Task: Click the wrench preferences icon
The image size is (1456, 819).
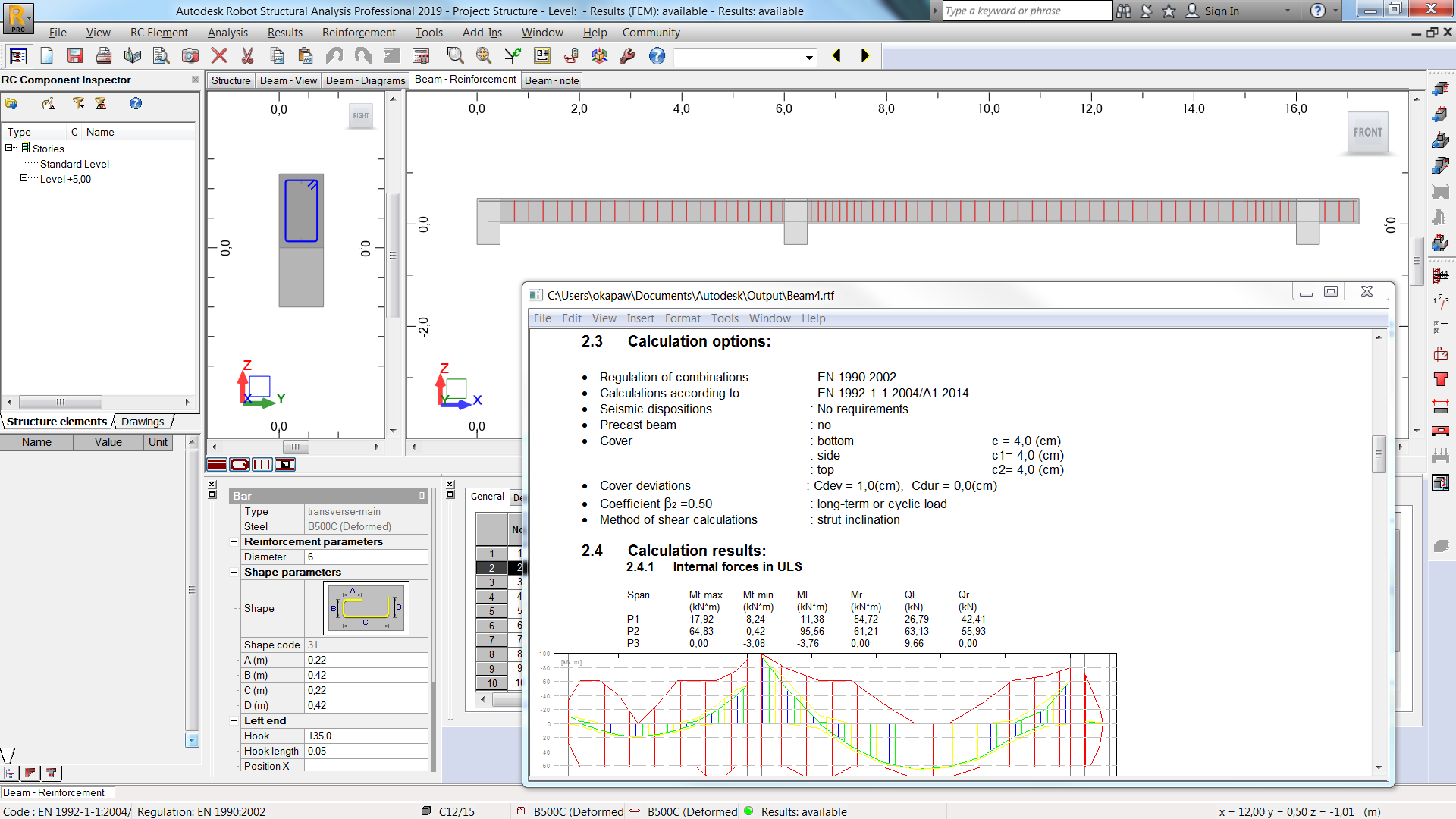Action: [627, 55]
